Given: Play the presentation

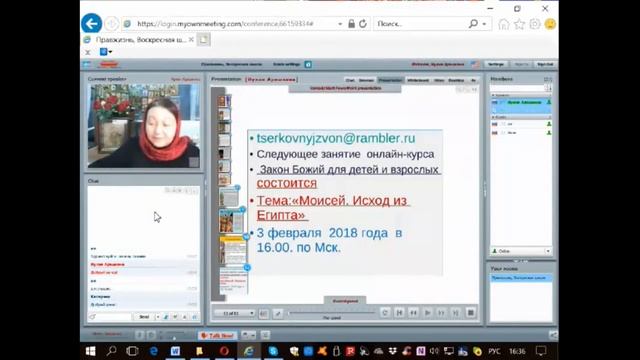Looking at the screenshot, I should (x=427, y=313).
